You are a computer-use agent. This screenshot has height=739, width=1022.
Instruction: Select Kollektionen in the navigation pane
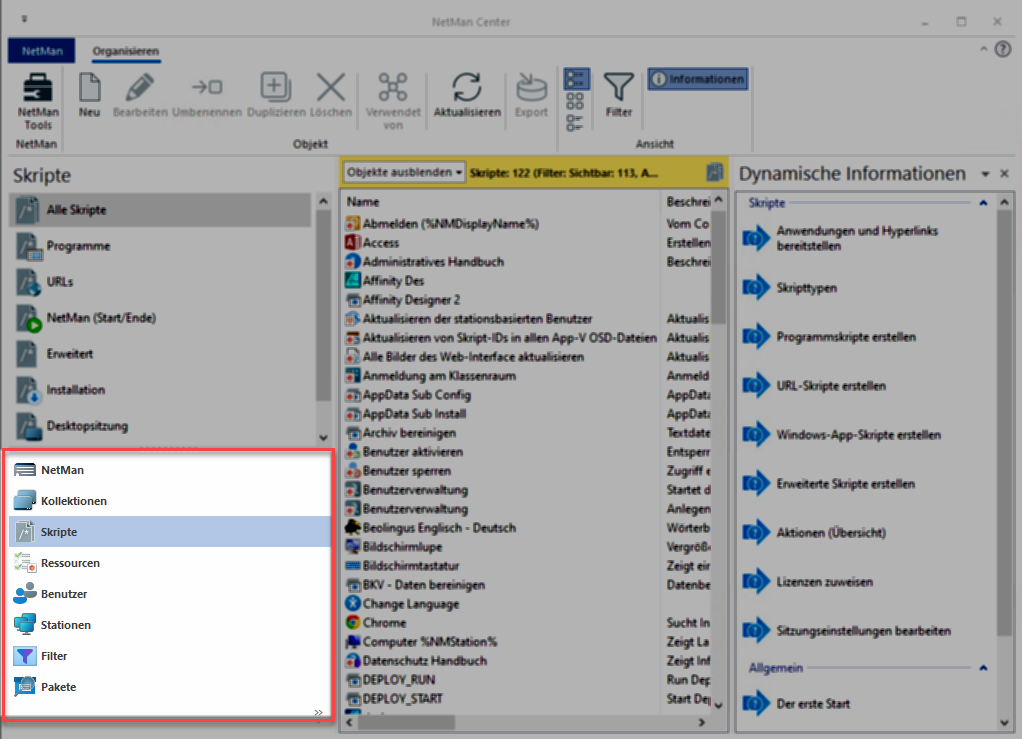click(73, 500)
